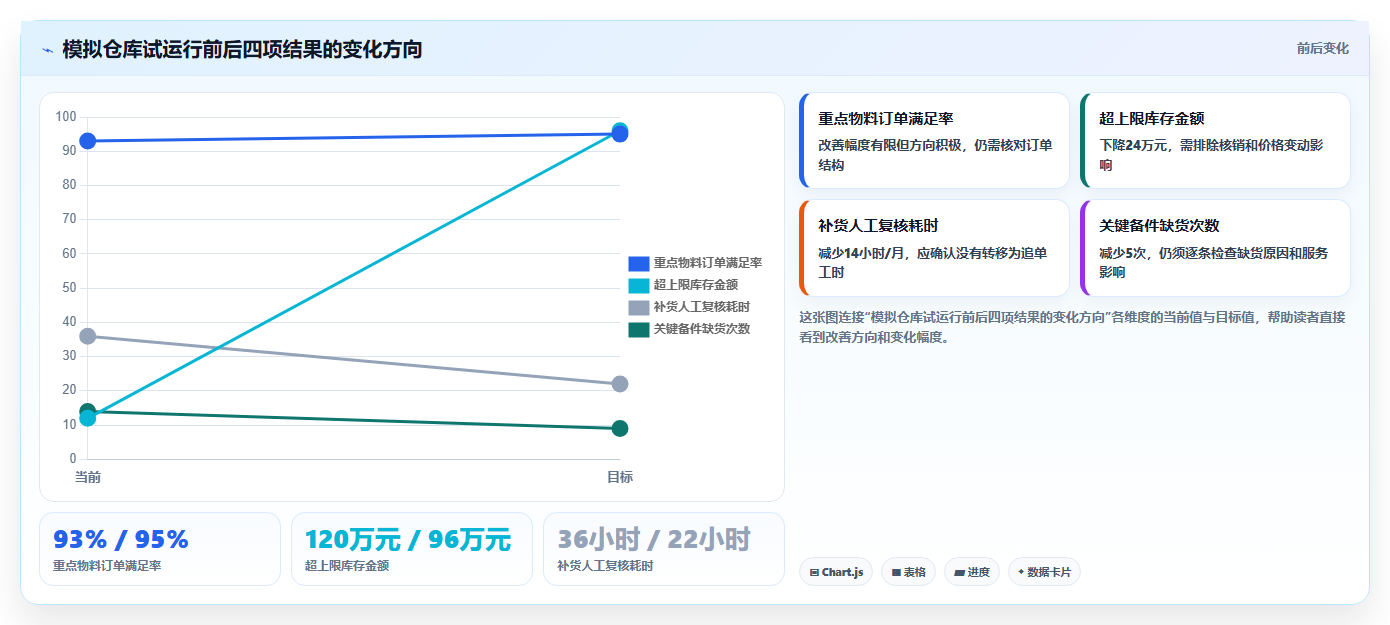Click the 93% / 95% metric card
This screenshot has width=1390, height=625.
point(160,549)
